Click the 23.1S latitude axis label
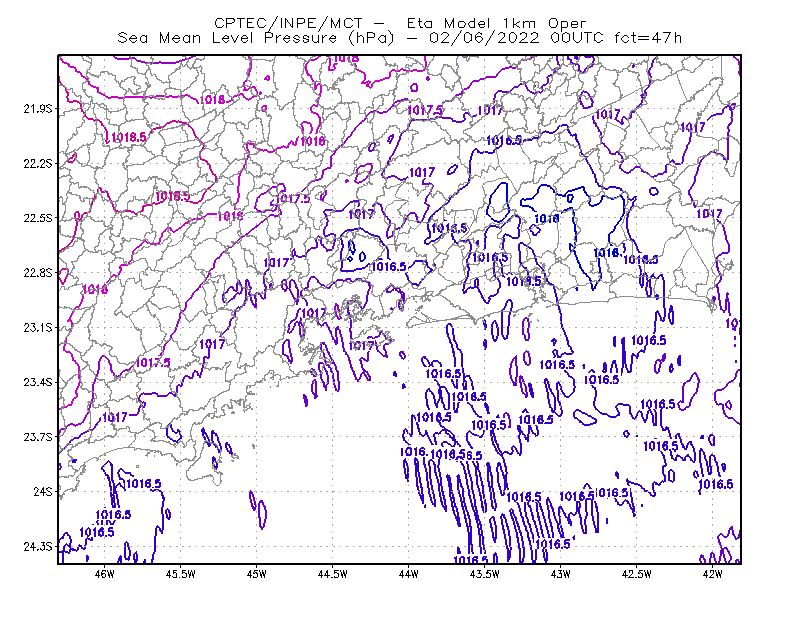 tap(37, 327)
